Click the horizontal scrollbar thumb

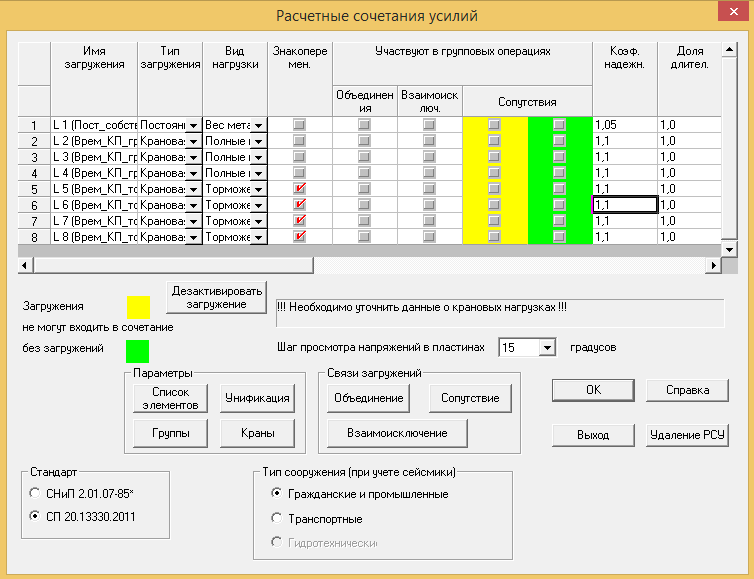click(173, 265)
